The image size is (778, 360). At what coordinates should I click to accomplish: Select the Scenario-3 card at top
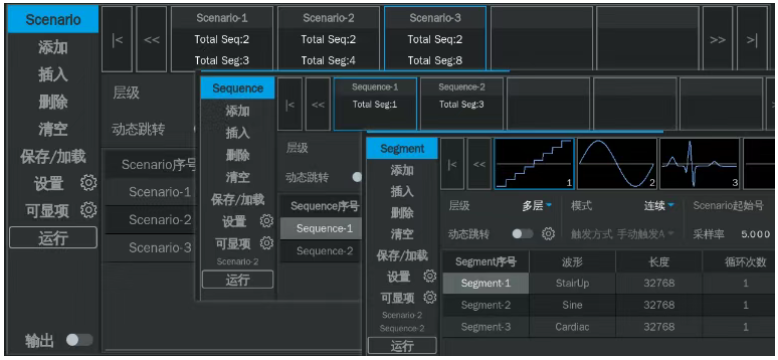[435, 39]
